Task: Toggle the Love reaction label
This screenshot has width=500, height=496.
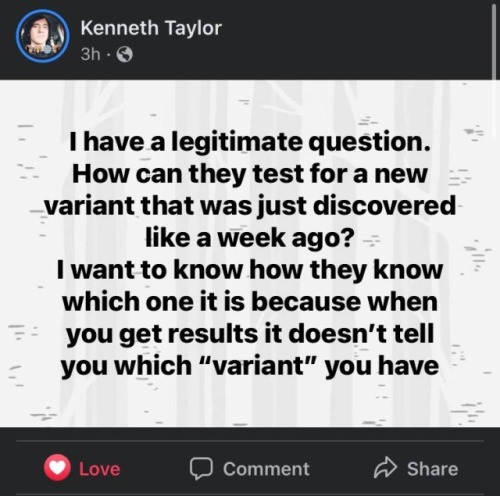Action: 99,469
